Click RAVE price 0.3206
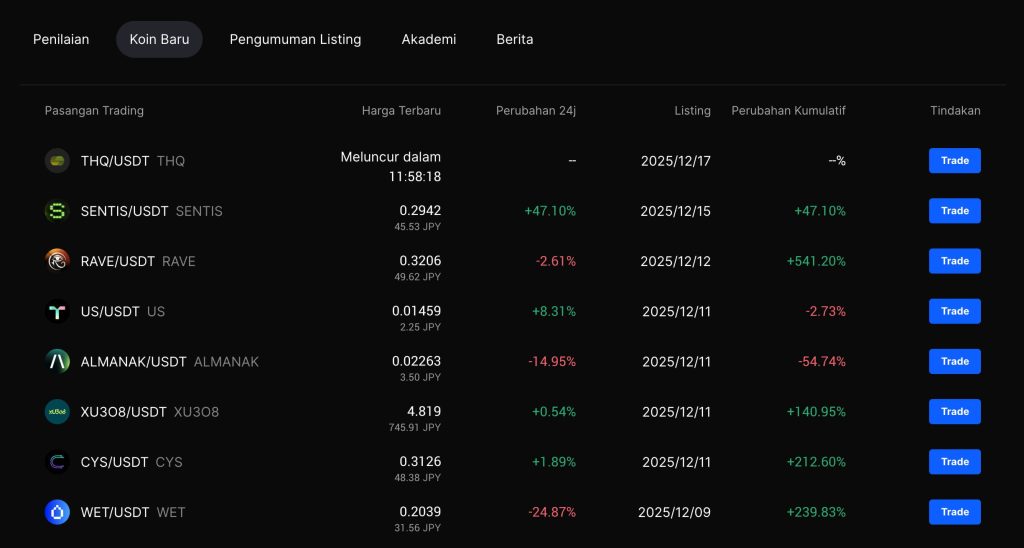The image size is (1024, 548). click(x=420, y=261)
